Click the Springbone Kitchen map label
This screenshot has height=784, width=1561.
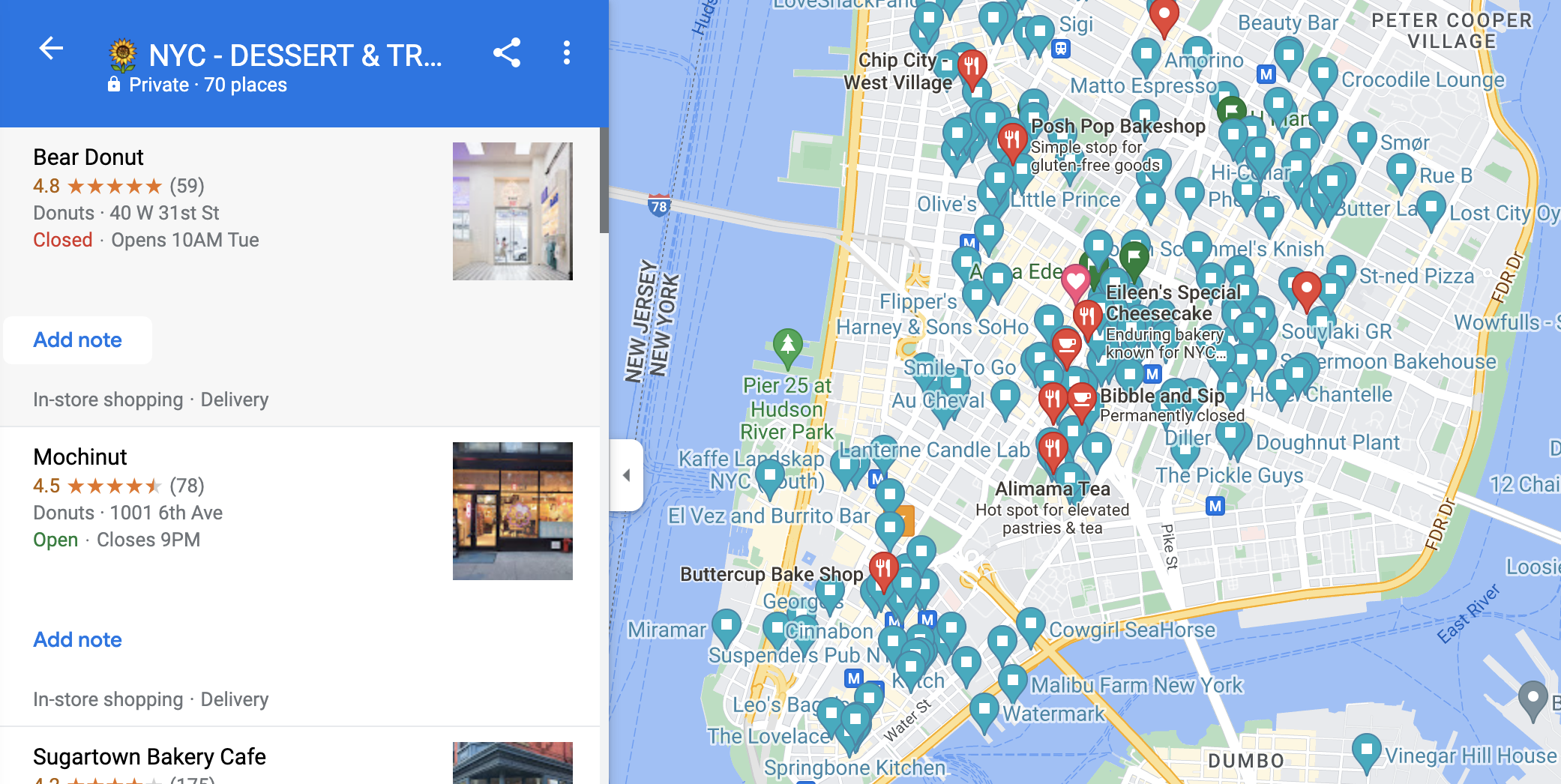(x=855, y=768)
